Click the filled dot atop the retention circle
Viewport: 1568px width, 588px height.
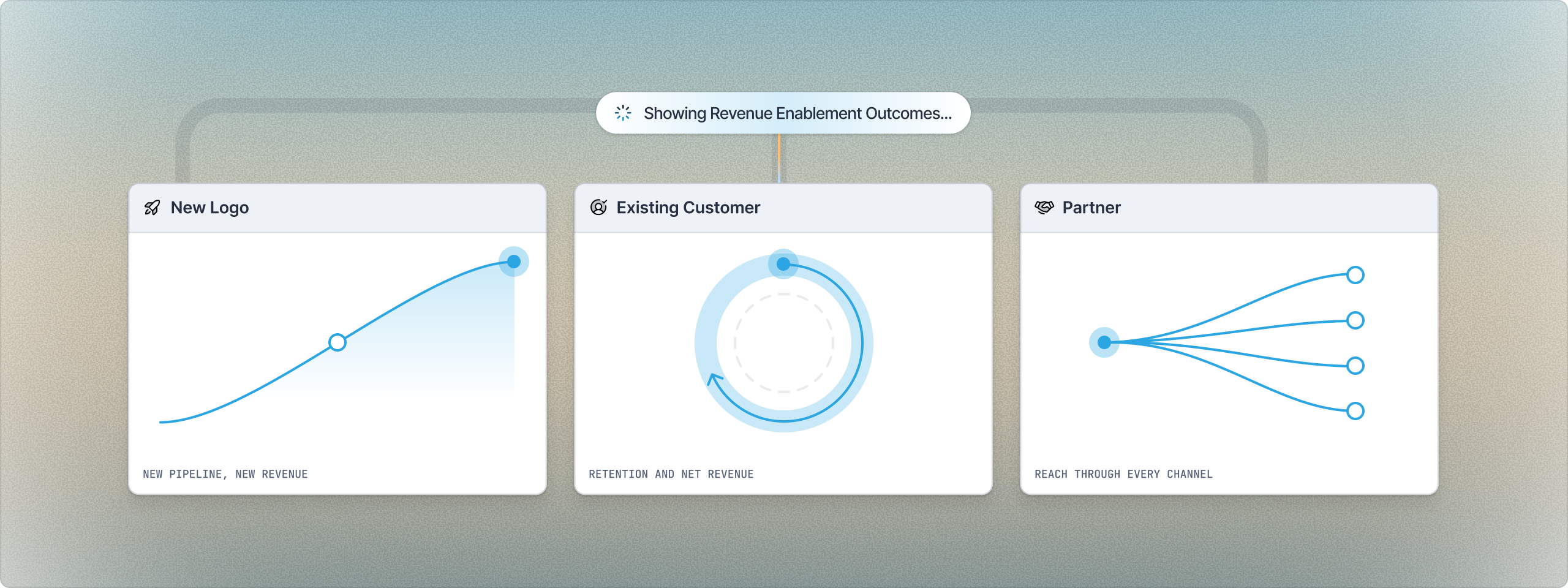point(783,264)
